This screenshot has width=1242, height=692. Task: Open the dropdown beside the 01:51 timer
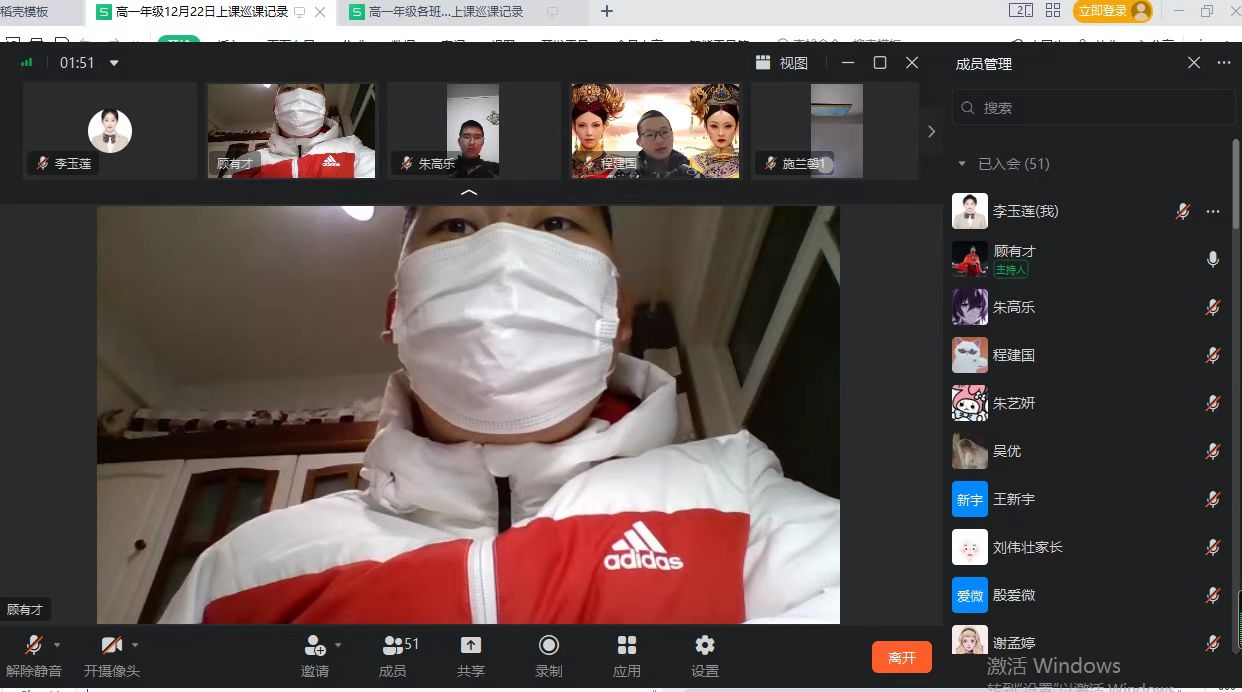point(113,62)
